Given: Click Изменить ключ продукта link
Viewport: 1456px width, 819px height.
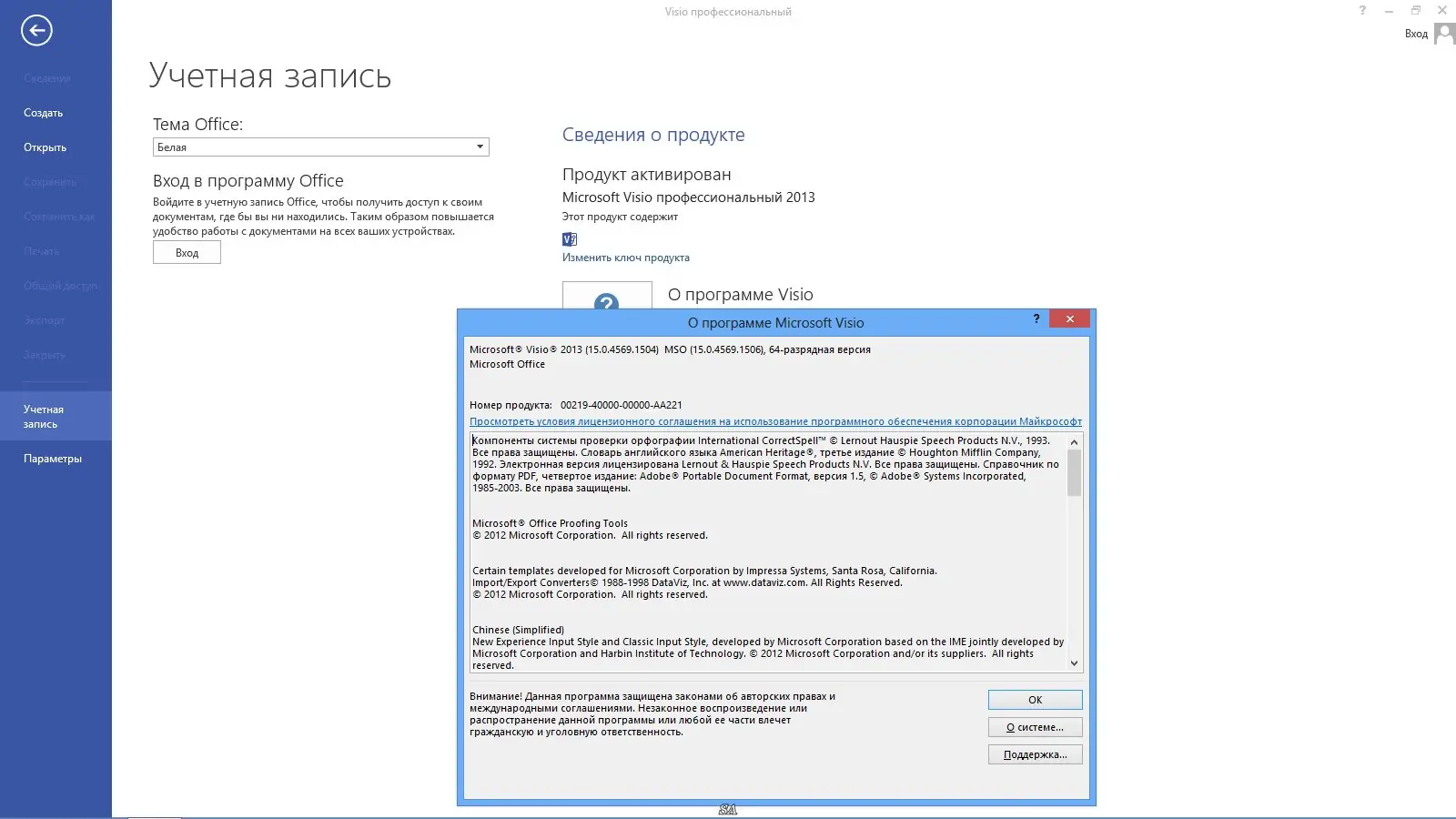Looking at the screenshot, I should click(626, 258).
